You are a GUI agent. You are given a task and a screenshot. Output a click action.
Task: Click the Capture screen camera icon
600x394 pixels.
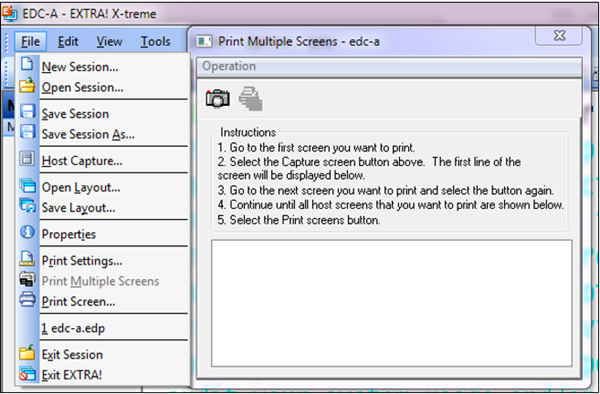[218, 98]
